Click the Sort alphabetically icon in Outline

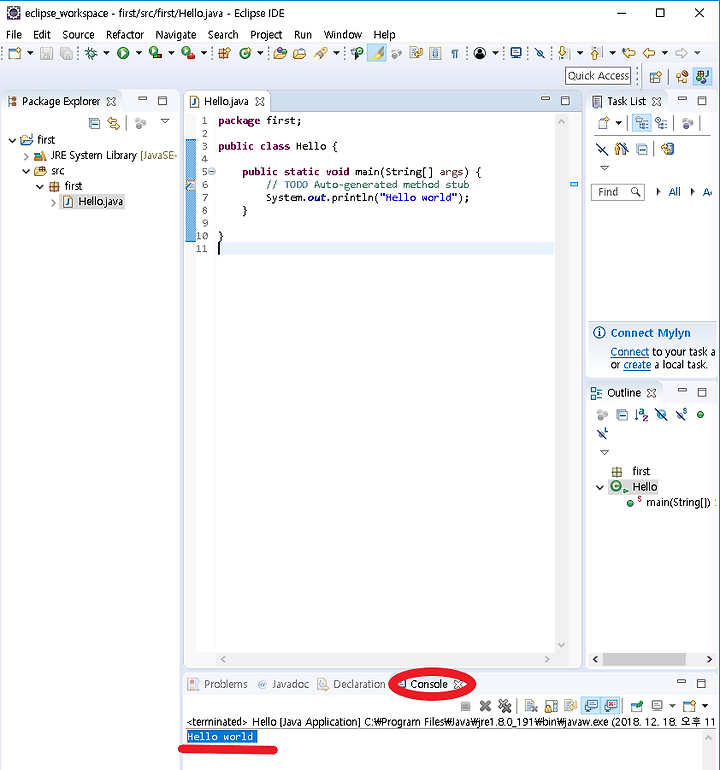(x=641, y=415)
